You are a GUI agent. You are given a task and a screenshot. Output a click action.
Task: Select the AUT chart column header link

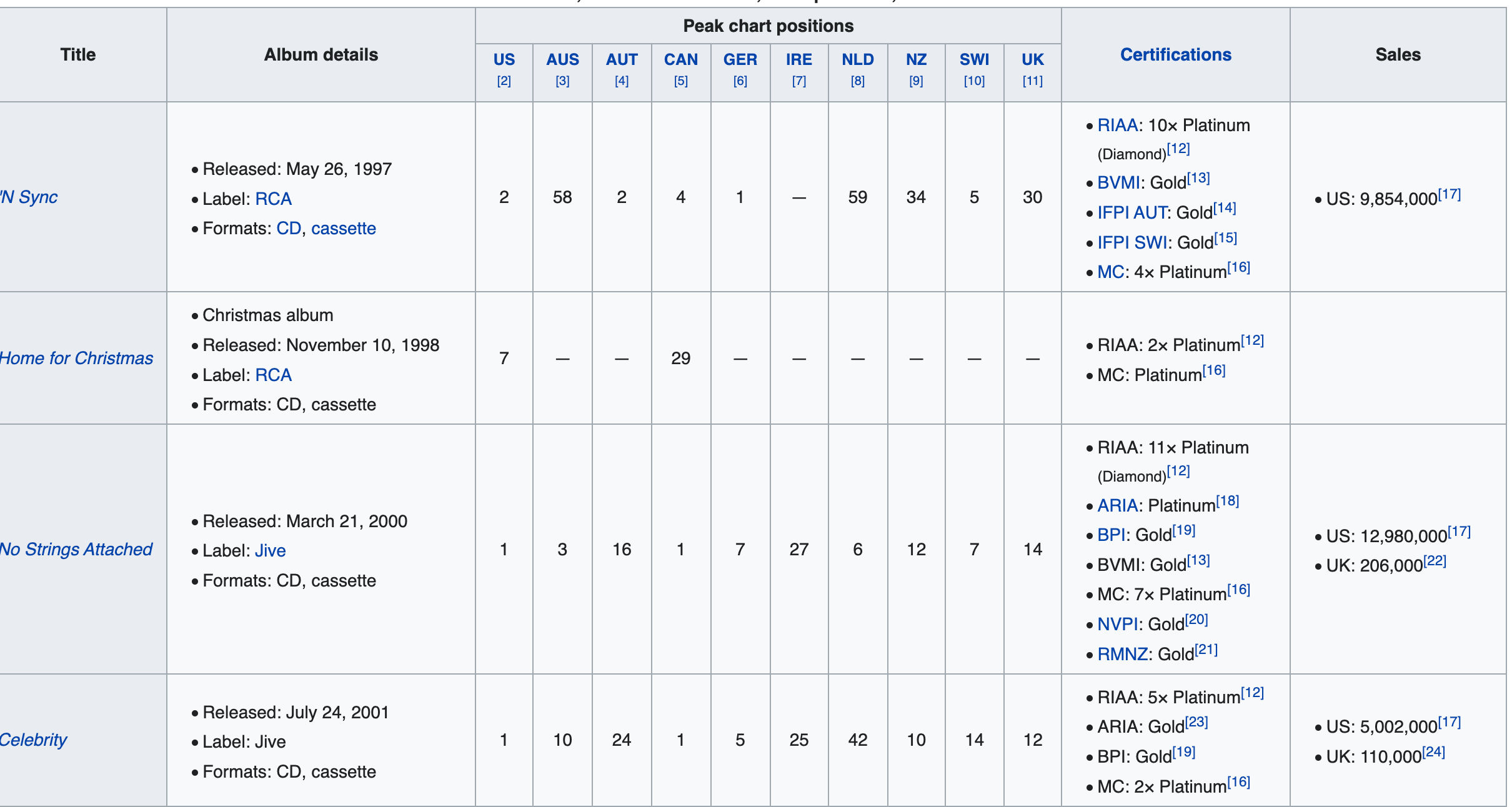(622, 60)
